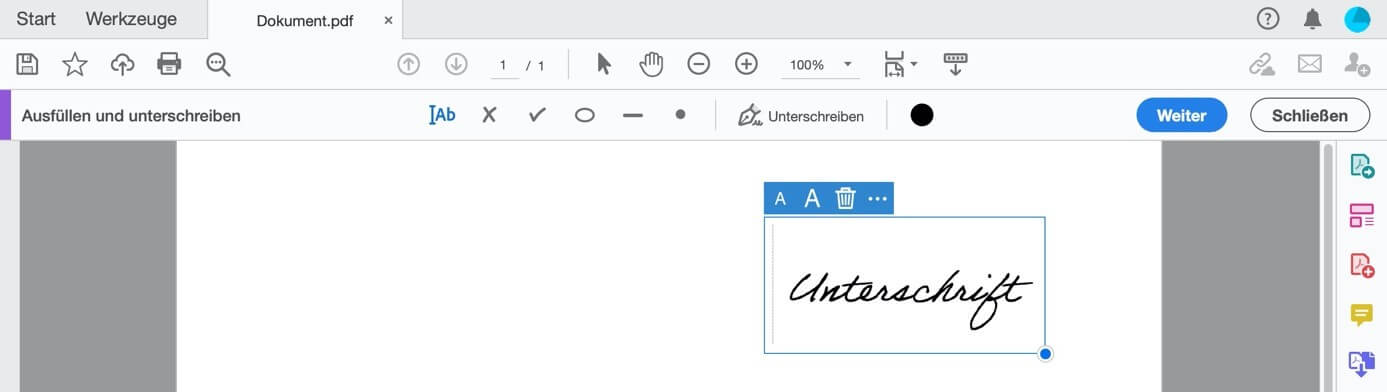
Task: Open the black color swatch picker
Action: tap(922, 115)
